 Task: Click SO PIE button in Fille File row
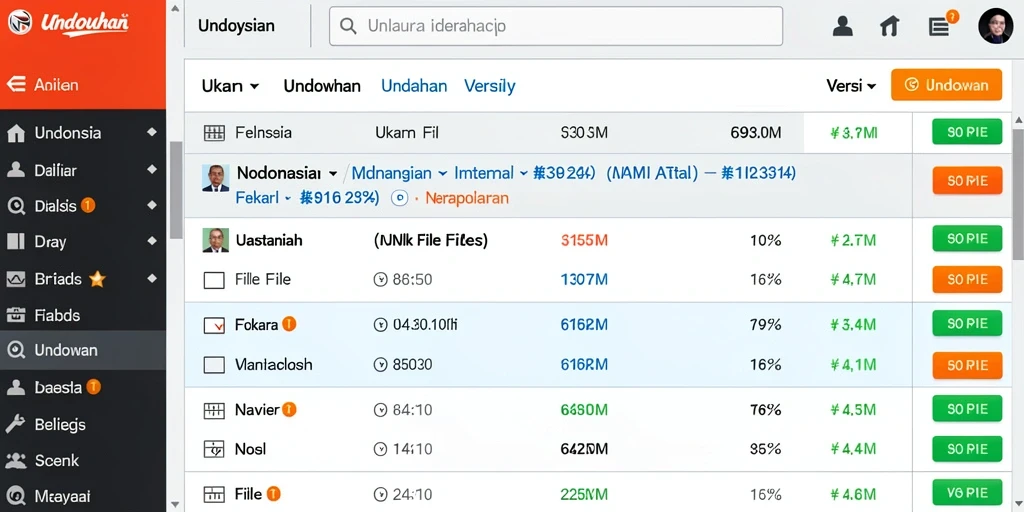tap(967, 280)
